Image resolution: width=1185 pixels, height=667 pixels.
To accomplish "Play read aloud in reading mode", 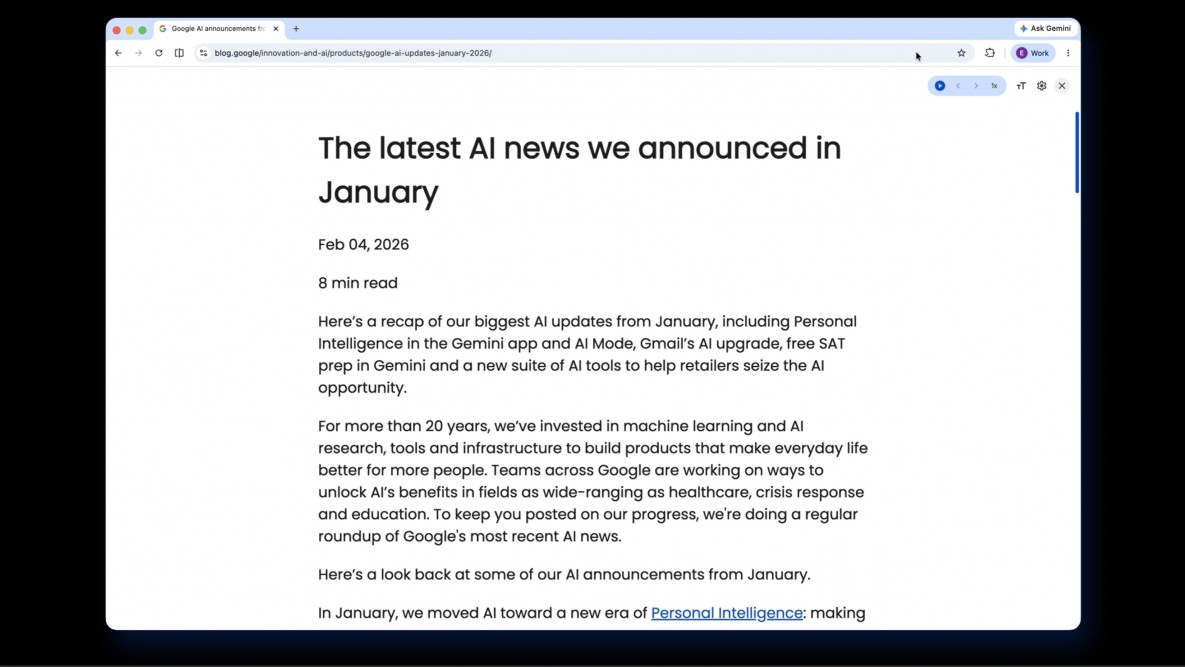I will [x=940, y=86].
